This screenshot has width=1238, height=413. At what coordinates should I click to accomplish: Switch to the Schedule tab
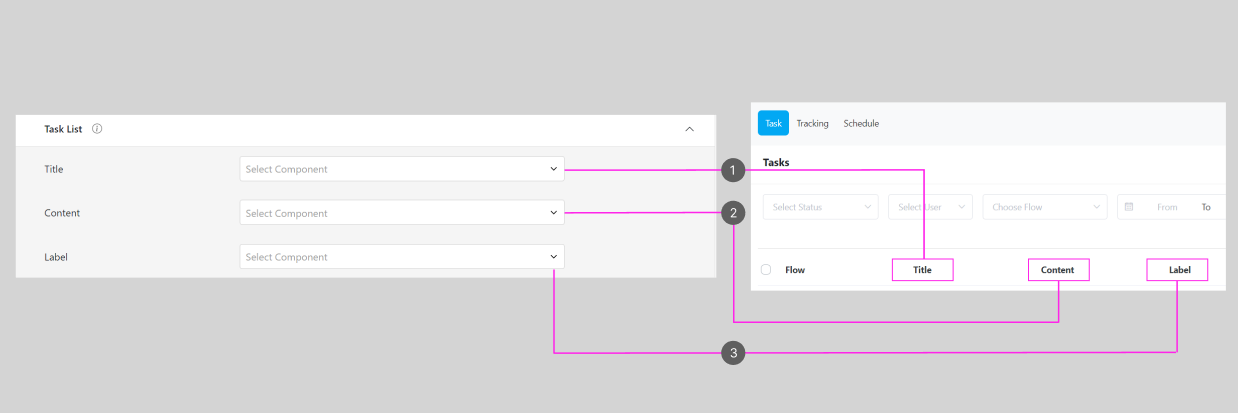point(861,123)
